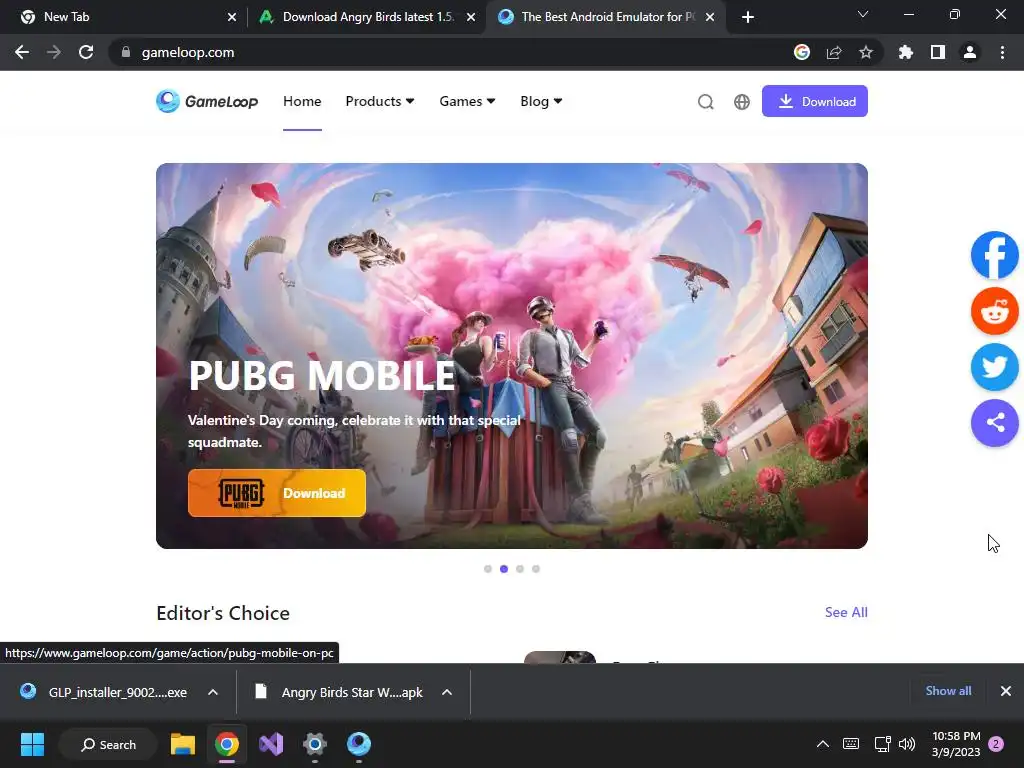
Task: Reload the gameloop.com page
Action: pos(86,52)
